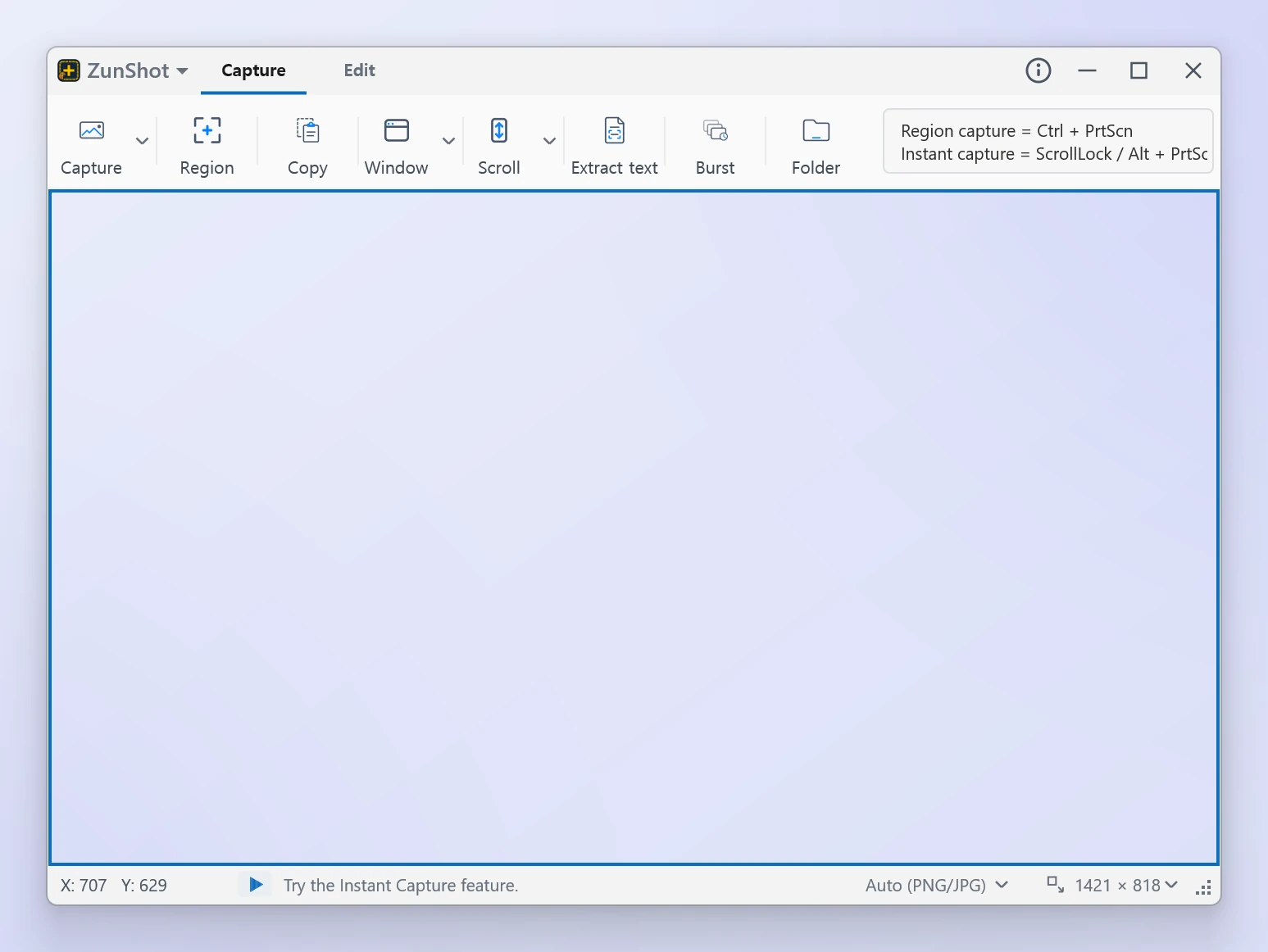
Task: Capture a Window
Action: [397, 146]
